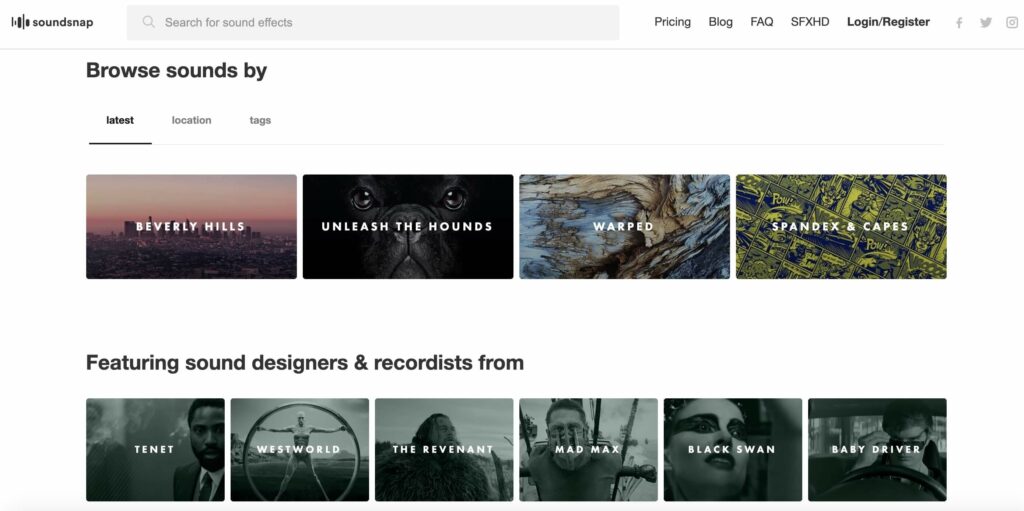Image resolution: width=1024 pixels, height=511 pixels.
Task: Select the Black Swan thumbnail
Action: [x=732, y=450]
